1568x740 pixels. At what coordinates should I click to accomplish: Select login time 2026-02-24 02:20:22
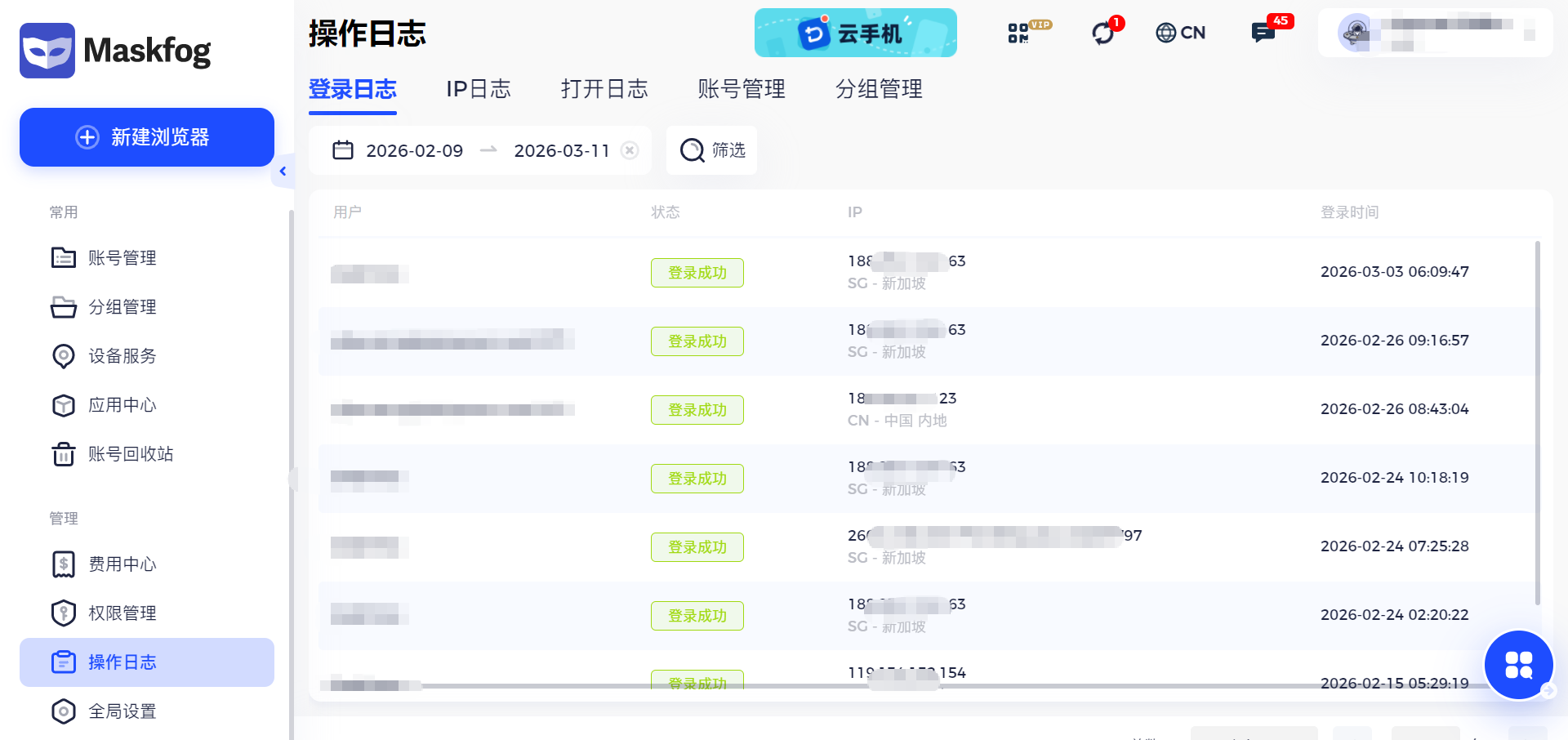[1395, 615]
